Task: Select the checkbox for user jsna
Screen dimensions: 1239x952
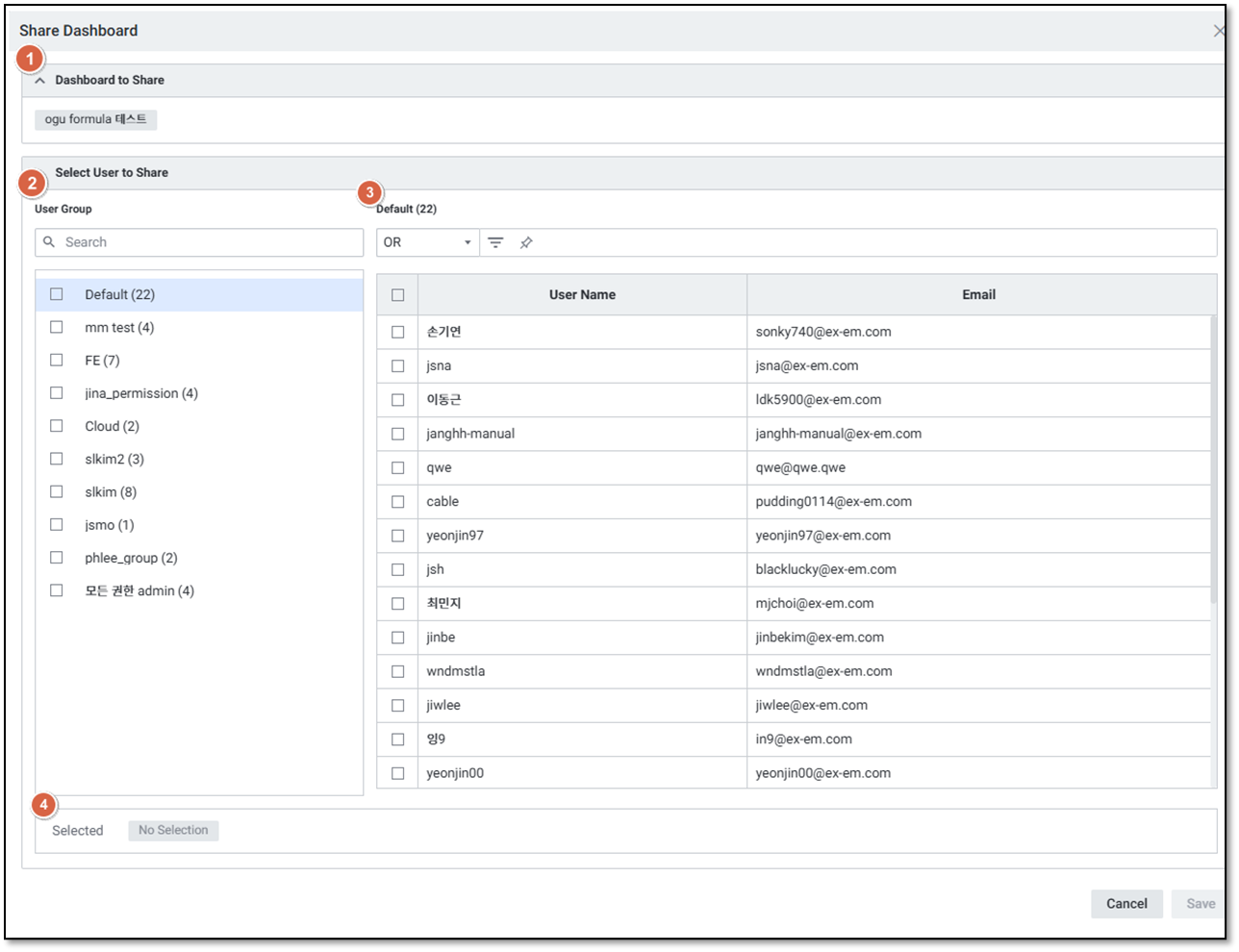Action: pyautogui.click(x=397, y=366)
